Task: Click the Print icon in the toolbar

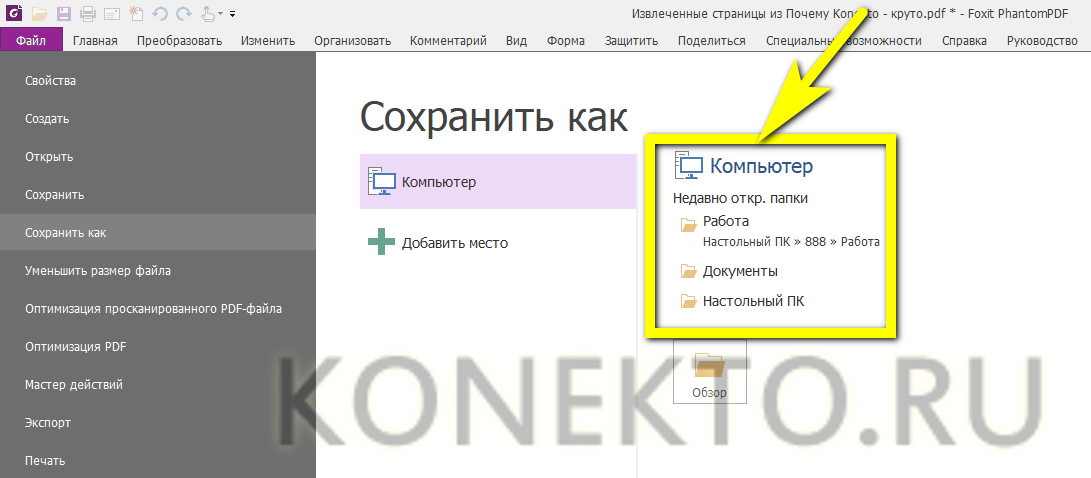Action: (87, 14)
